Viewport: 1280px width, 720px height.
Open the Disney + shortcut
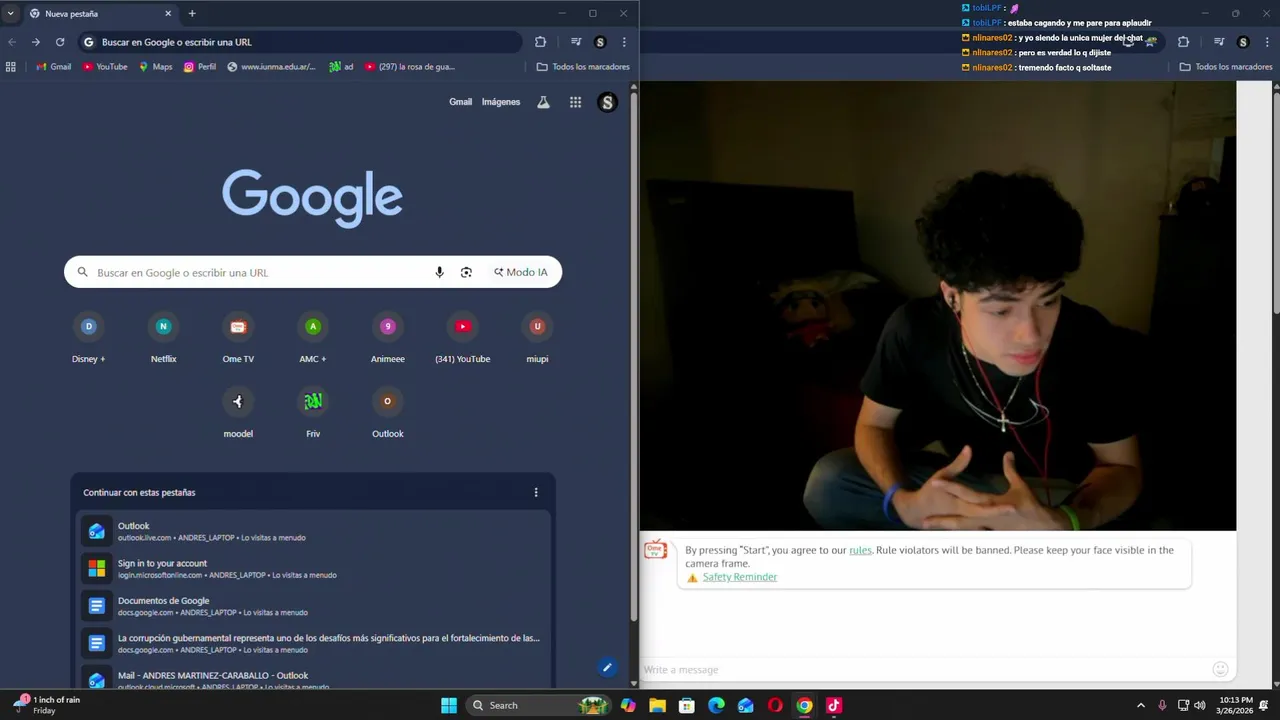tap(88, 338)
